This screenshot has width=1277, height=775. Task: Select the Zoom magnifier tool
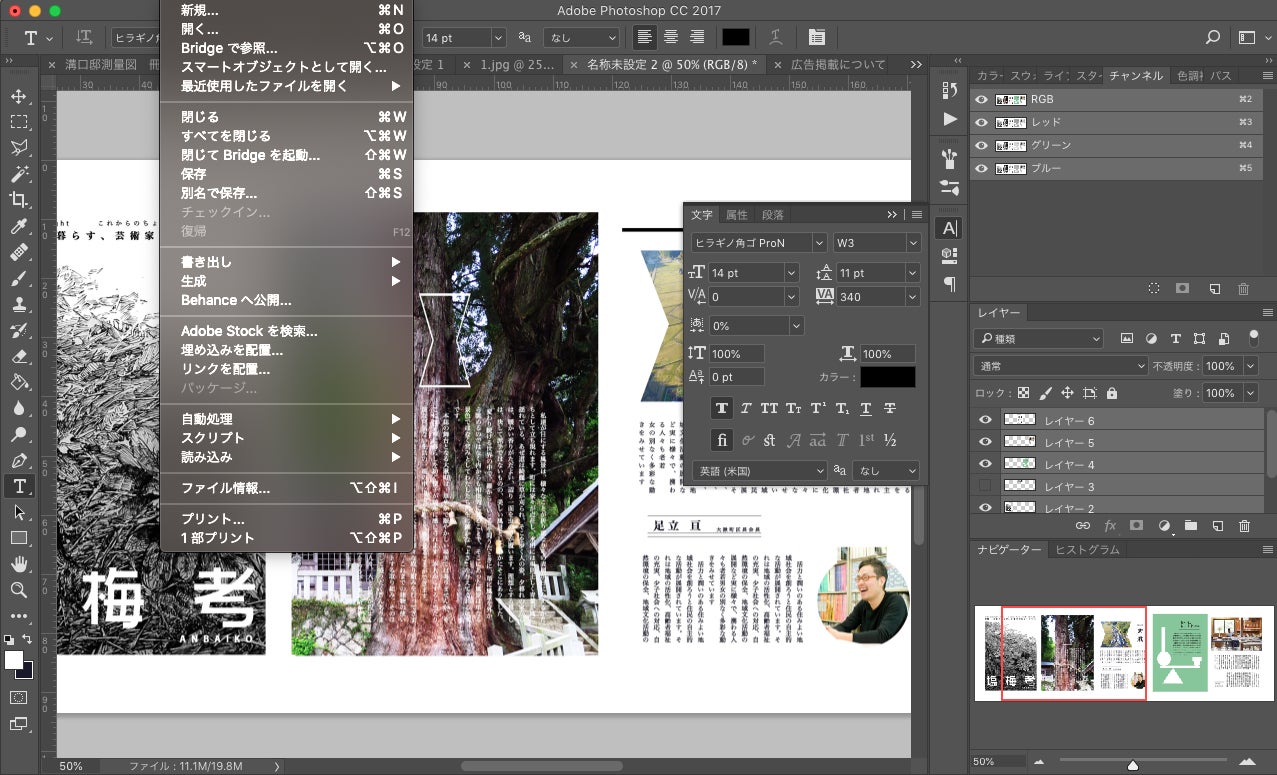[x=18, y=590]
